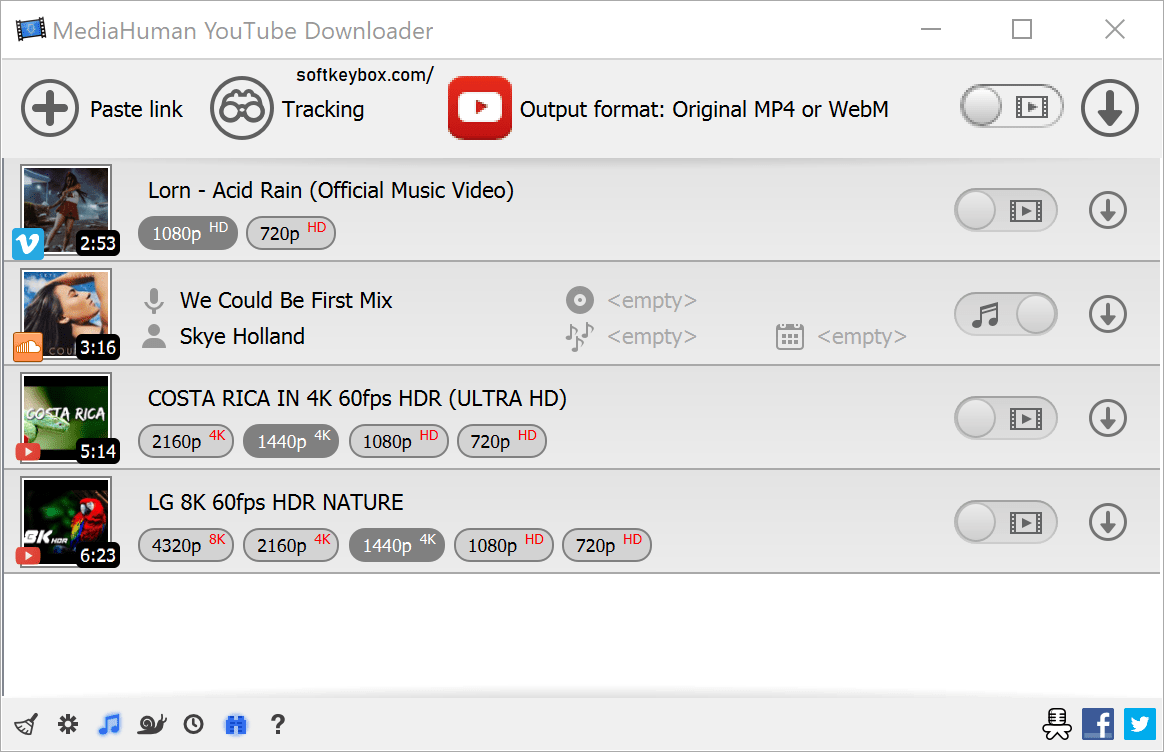Clear the download list with broom icon
The width and height of the screenshot is (1164, 752).
(25, 723)
